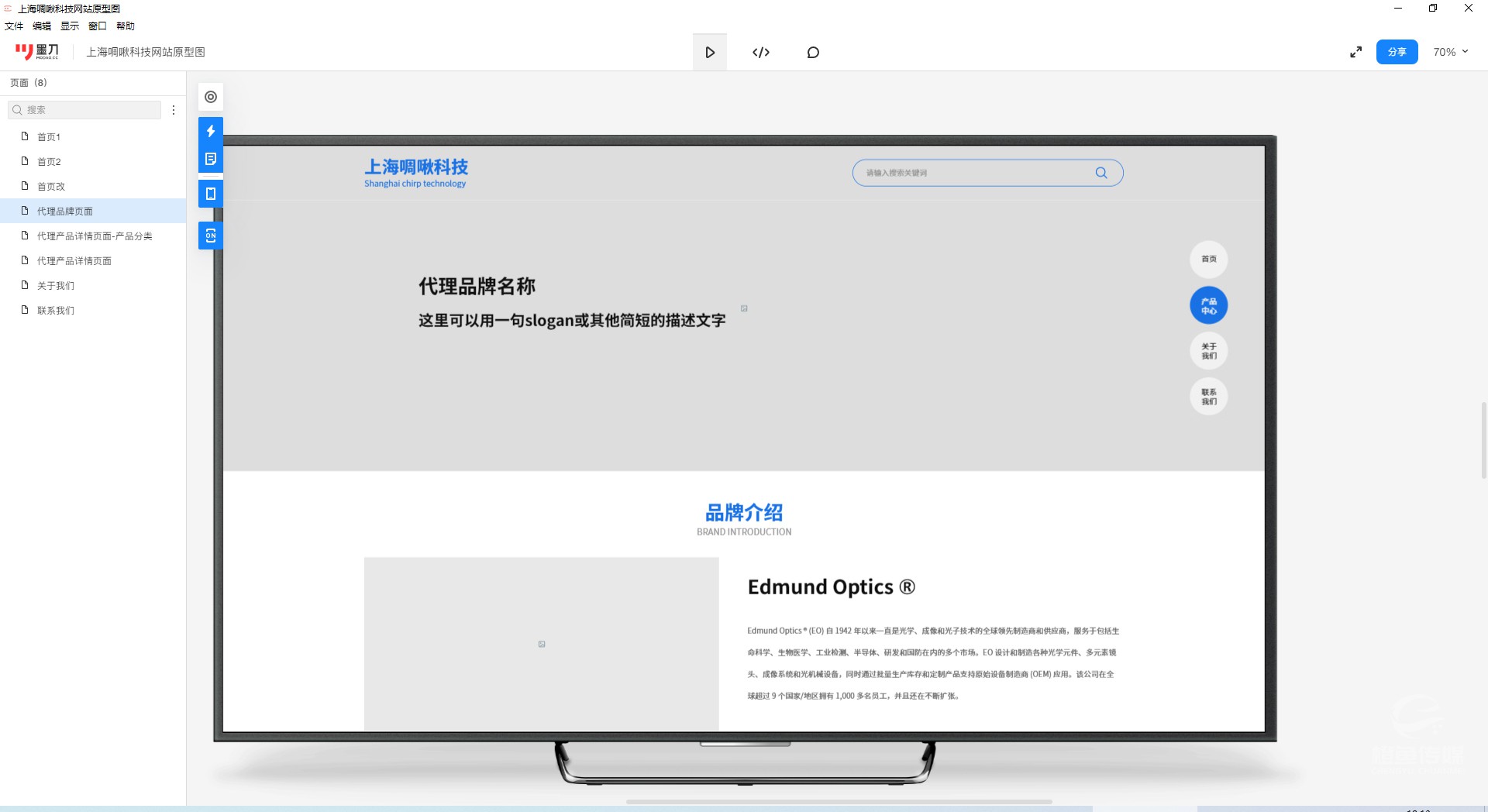This screenshot has height=812, width=1488.
Task: Click the 页面 (8) panel header
Action: pyautogui.click(x=29, y=82)
